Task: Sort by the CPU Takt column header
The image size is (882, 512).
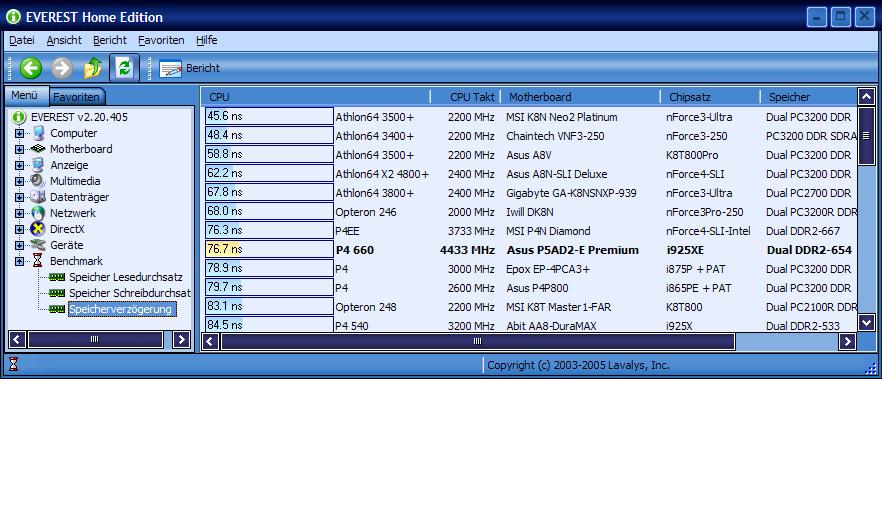Action: [x=466, y=97]
